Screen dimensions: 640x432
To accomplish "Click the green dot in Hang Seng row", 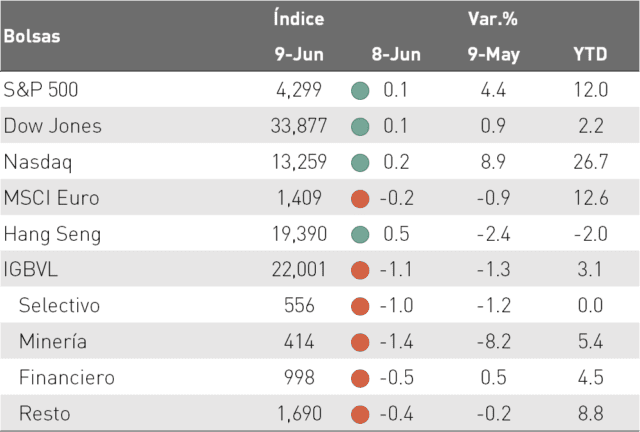I will click(360, 235).
